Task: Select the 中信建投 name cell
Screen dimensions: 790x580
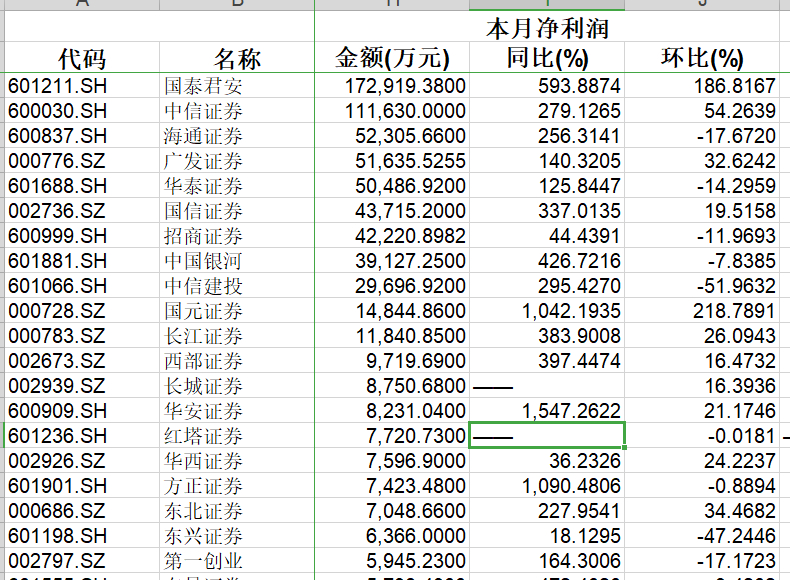Action: tap(237, 286)
